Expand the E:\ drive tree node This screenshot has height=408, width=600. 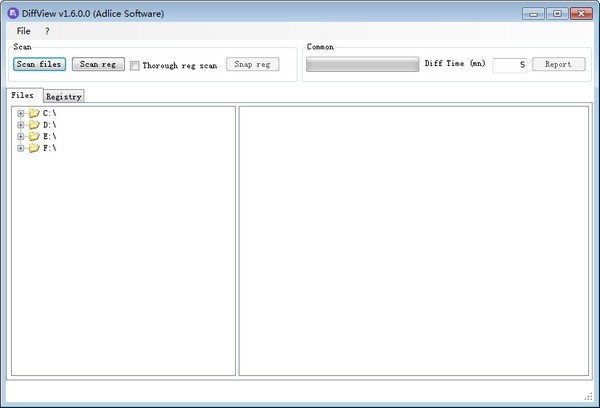(x=21, y=136)
